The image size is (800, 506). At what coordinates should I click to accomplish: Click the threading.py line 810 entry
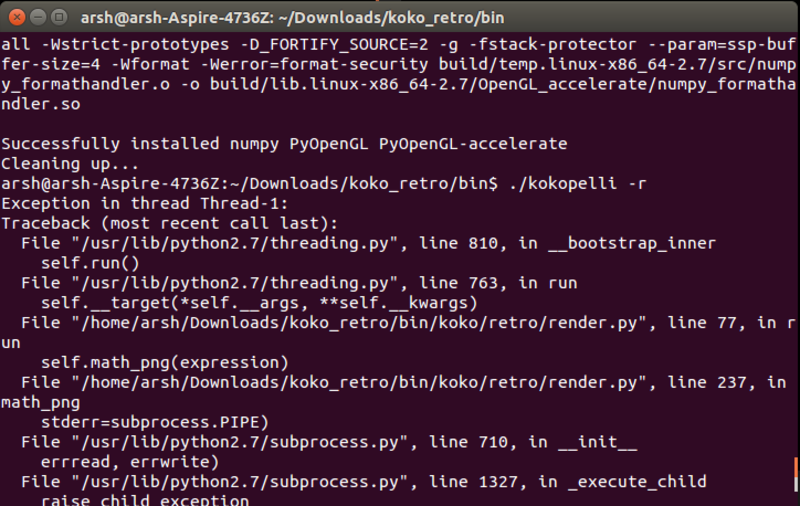tap(368, 243)
